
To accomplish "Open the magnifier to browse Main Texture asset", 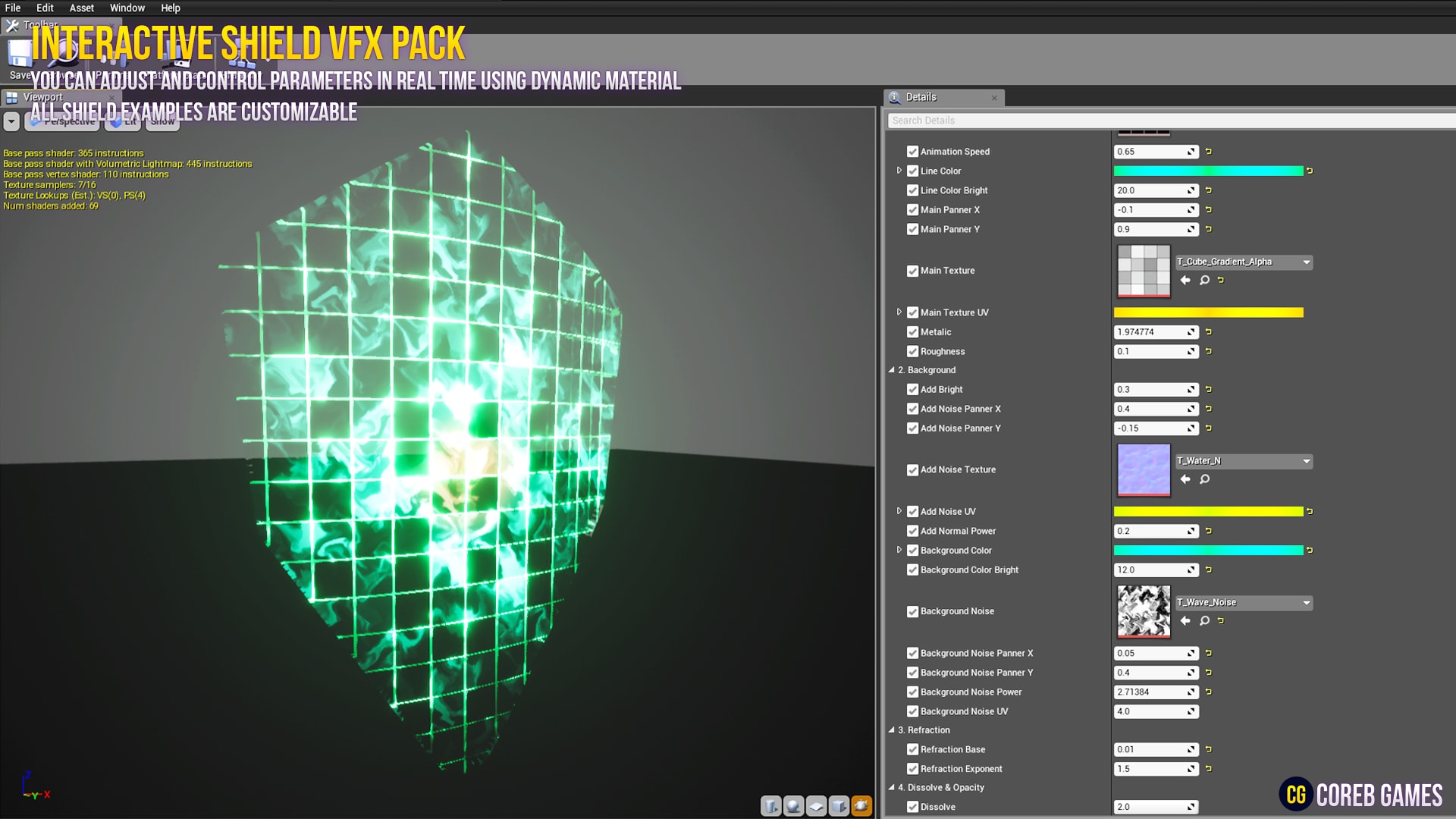I will (1203, 280).
